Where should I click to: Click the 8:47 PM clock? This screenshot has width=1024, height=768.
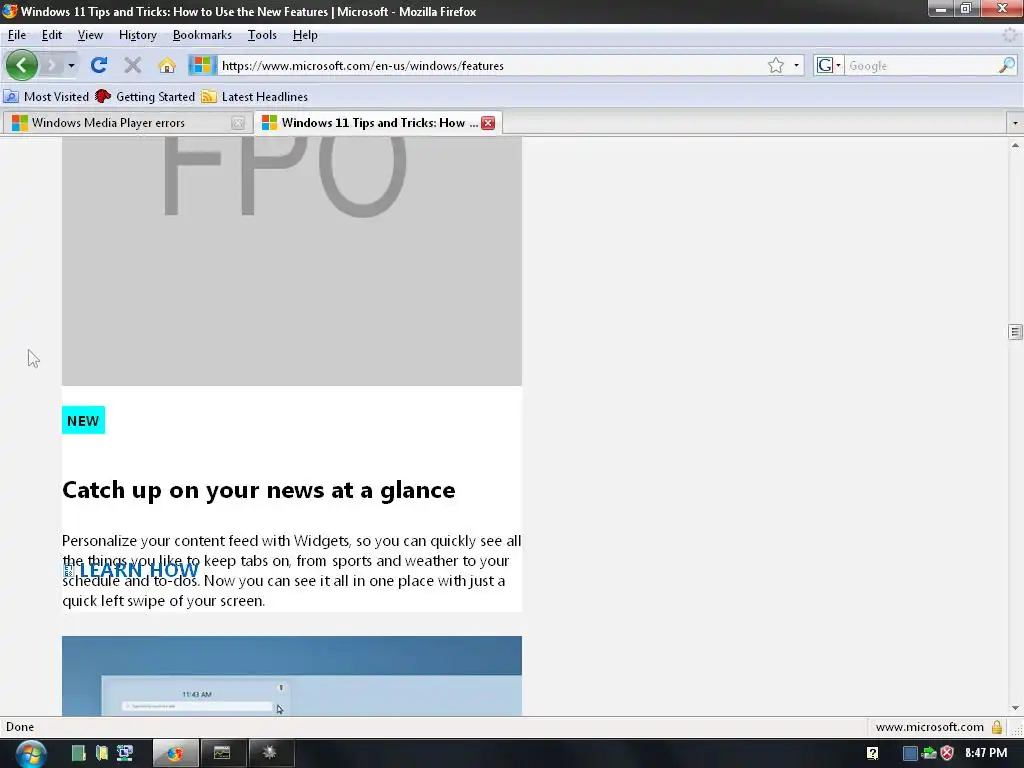tap(985, 753)
